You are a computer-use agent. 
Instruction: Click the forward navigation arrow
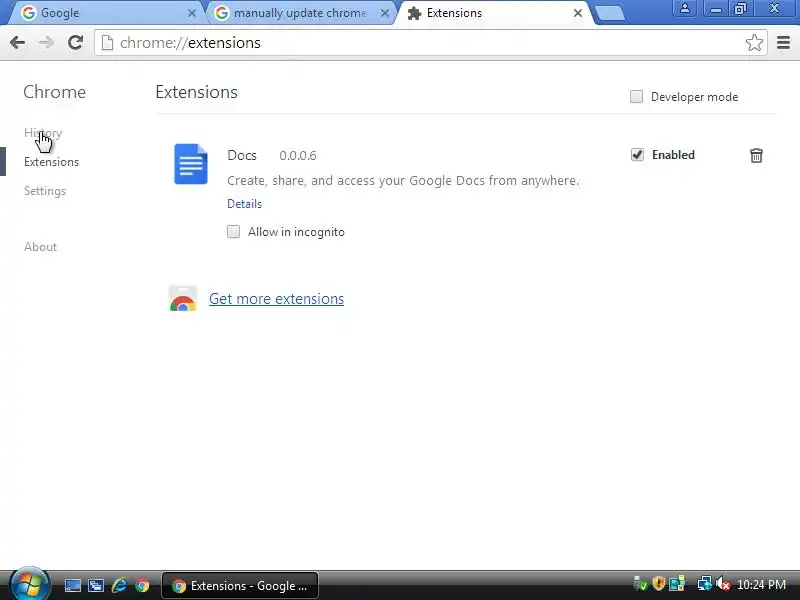coord(46,43)
